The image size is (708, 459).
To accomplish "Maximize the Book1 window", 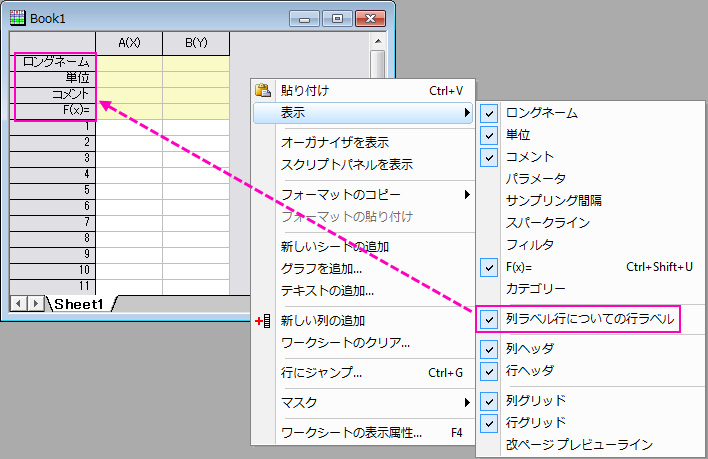I will pos(337,19).
